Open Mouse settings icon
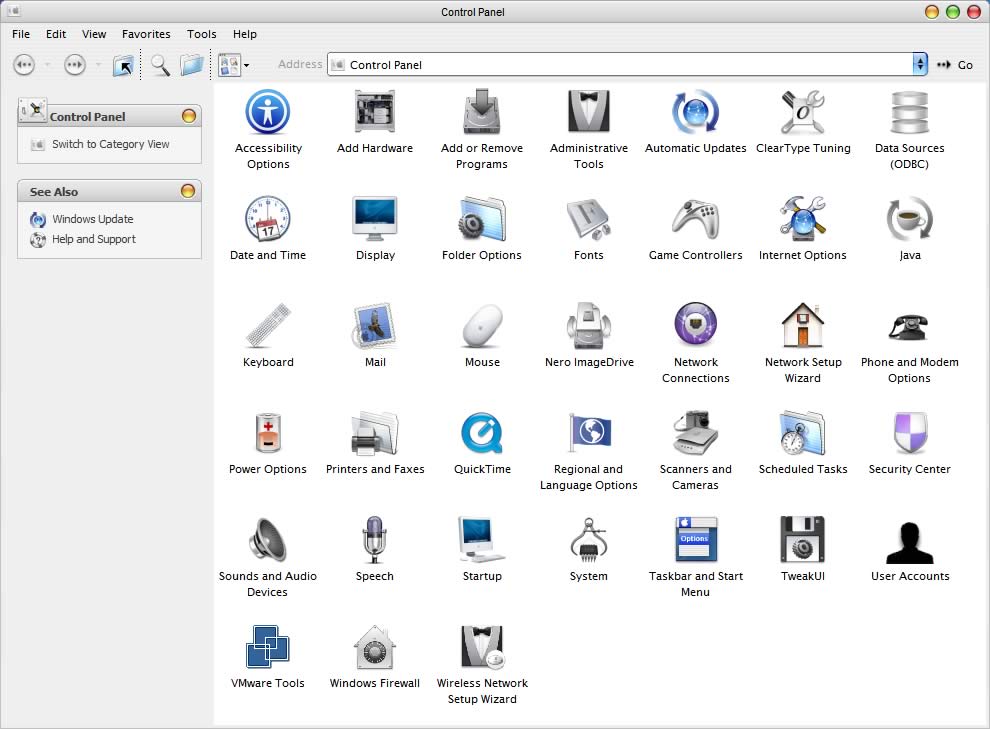The width and height of the screenshot is (990, 729). tap(482, 326)
